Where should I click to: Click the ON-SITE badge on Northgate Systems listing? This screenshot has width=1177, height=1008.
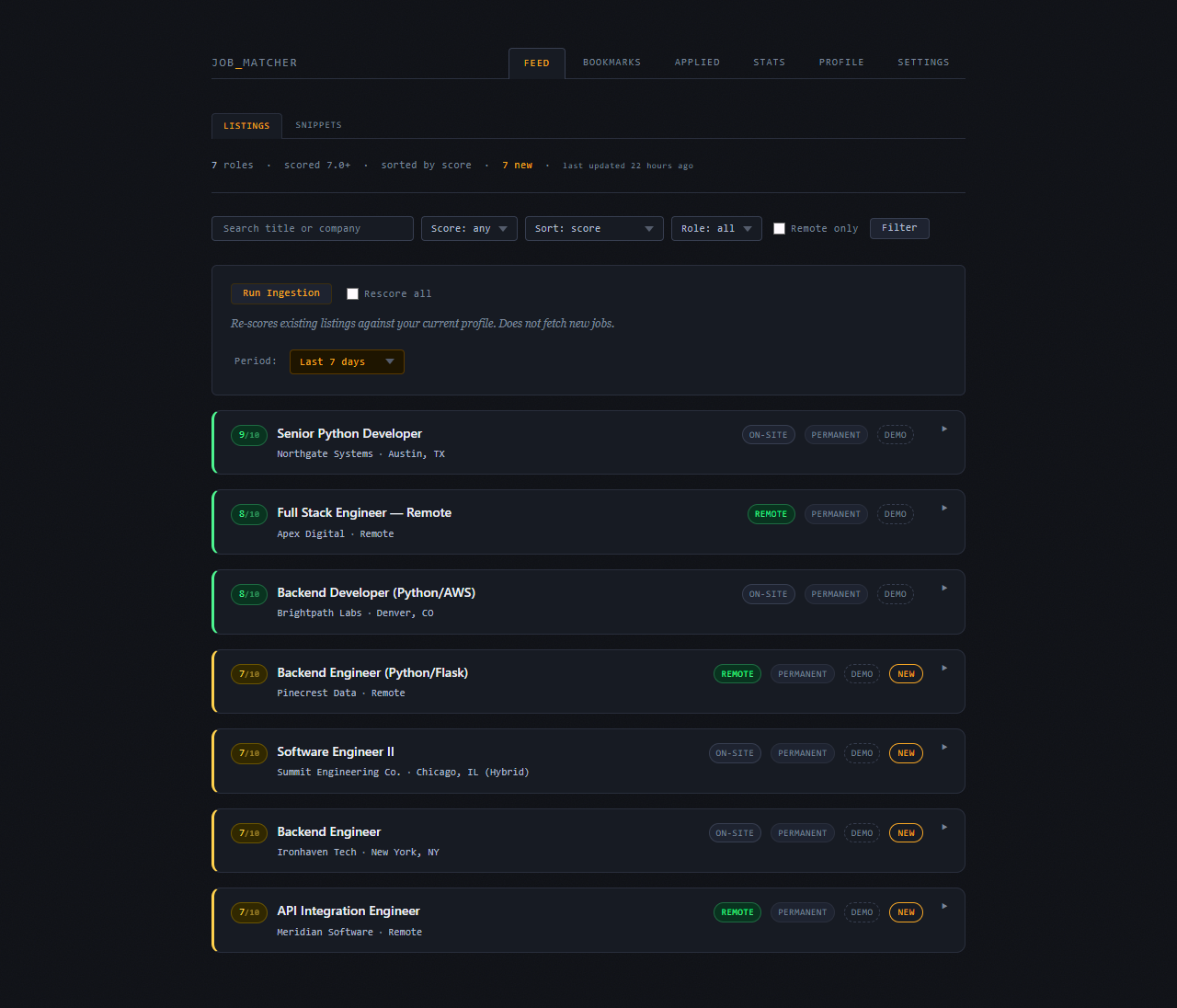pos(768,434)
